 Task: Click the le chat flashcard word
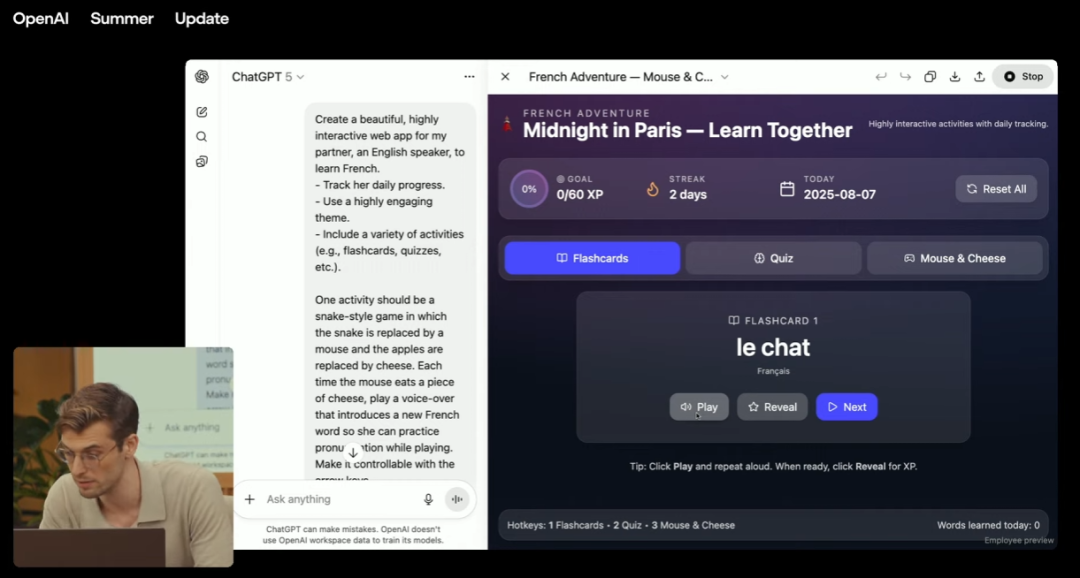773,347
